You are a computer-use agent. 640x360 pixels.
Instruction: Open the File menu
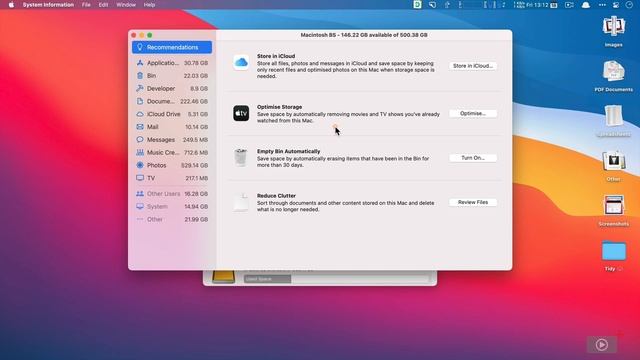[86, 5]
